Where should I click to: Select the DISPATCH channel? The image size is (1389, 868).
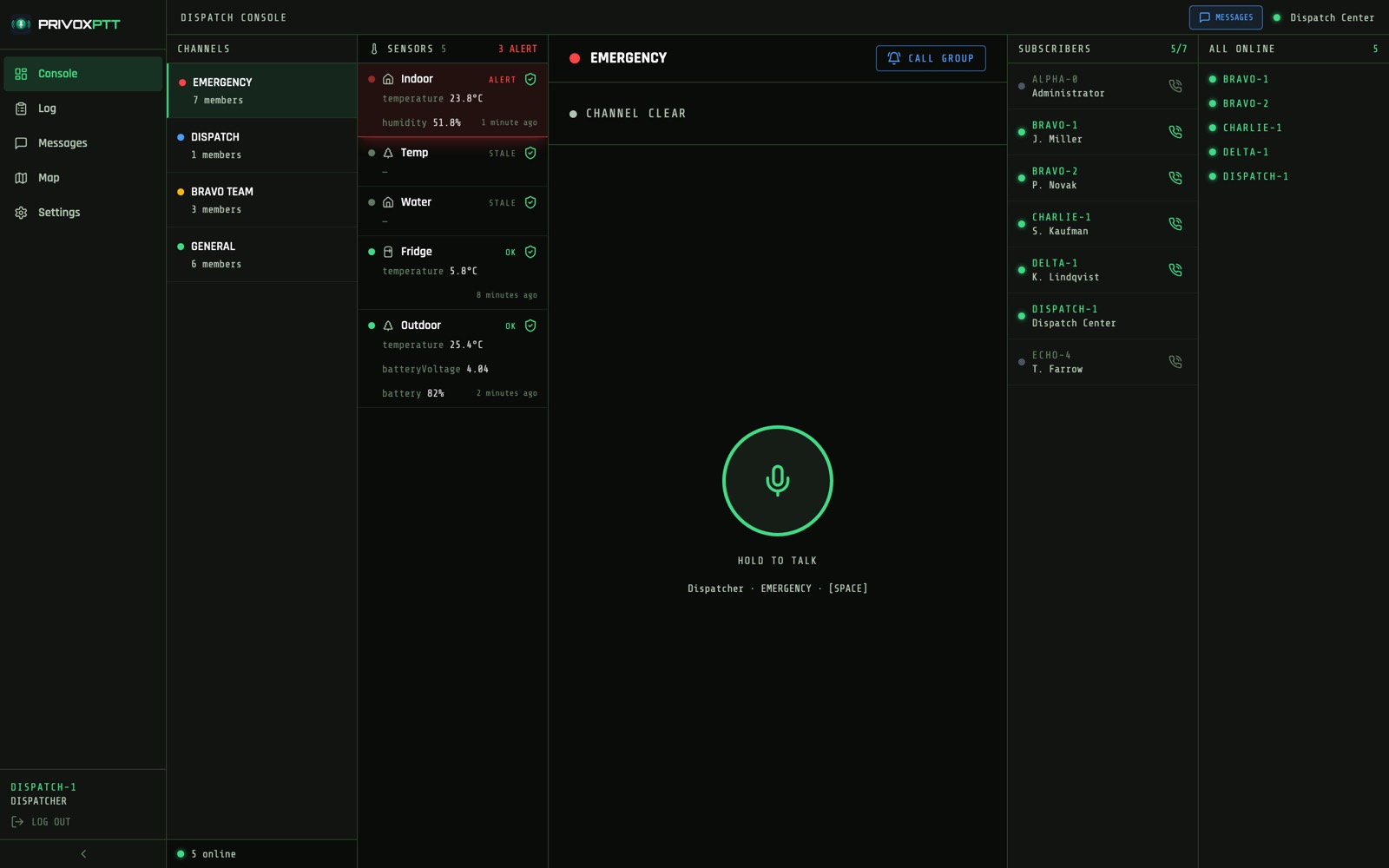coord(262,146)
